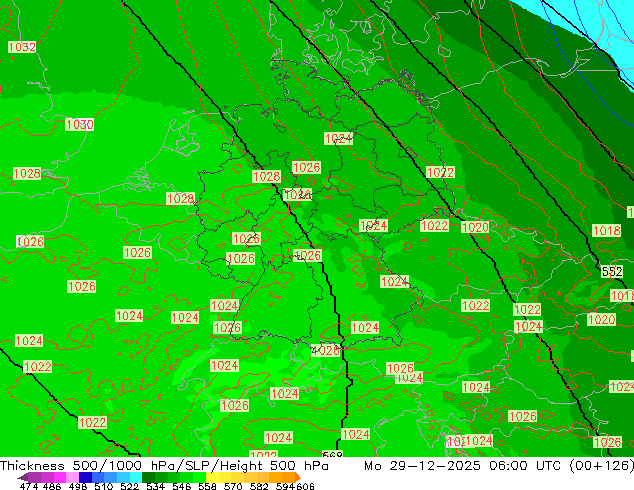Screen dimensions: 634x490
Task: Pick the light pink legend swatch
Action: (x=72, y=477)
